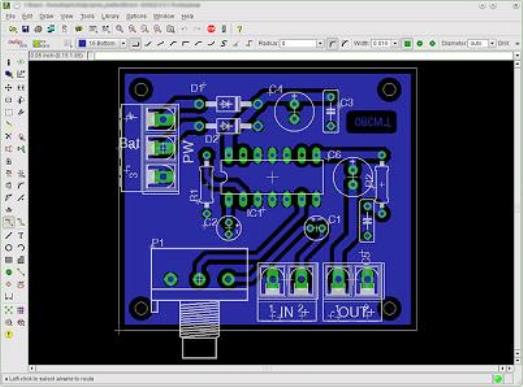523x387 pixels.
Task: Toggle the rounded wire bend option
Action: pyautogui.click(x=332, y=44)
